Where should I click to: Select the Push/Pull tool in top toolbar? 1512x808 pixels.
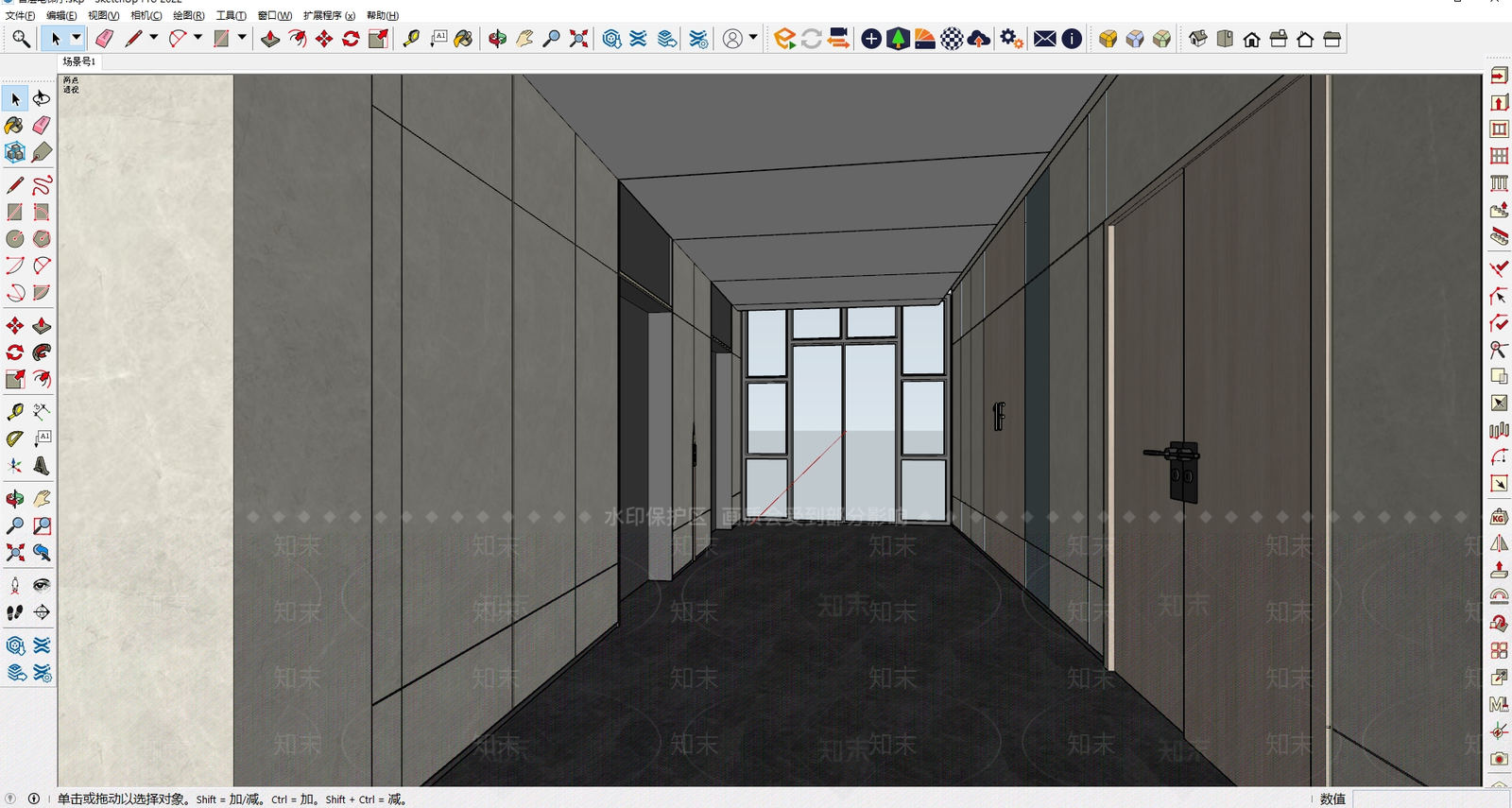coord(270,39)
